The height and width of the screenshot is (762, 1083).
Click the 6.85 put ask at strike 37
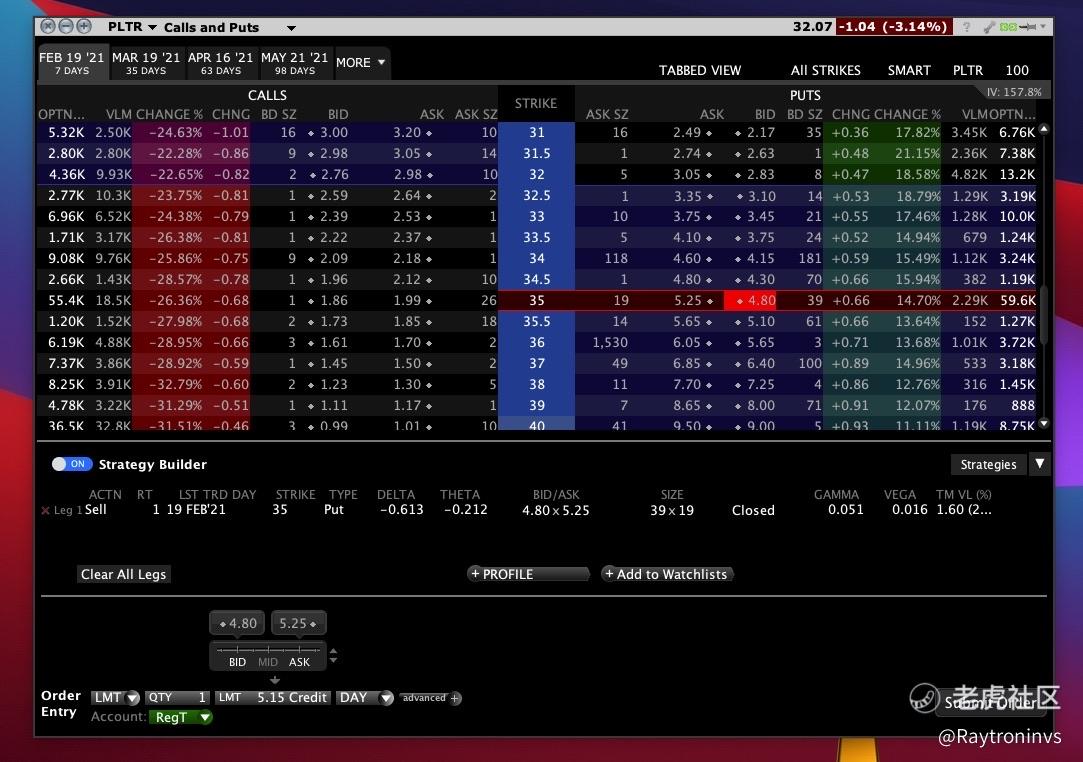pyautogui.click(x=693, y=363)
